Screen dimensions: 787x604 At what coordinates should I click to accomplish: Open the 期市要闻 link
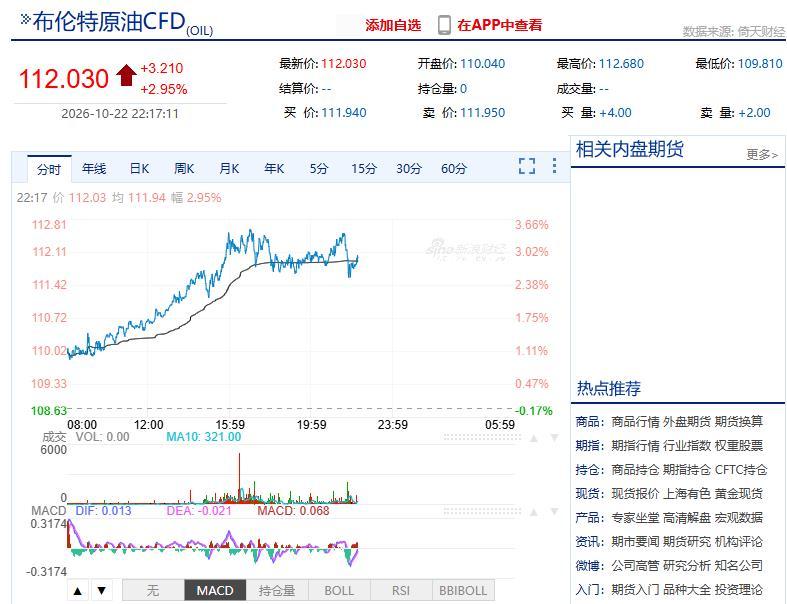635,542
